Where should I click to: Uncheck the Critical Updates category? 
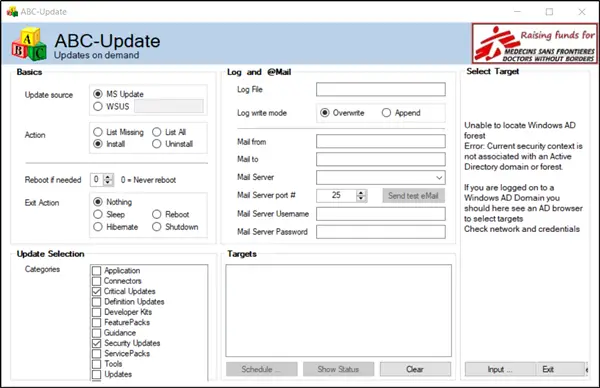(x=96, y=291)
